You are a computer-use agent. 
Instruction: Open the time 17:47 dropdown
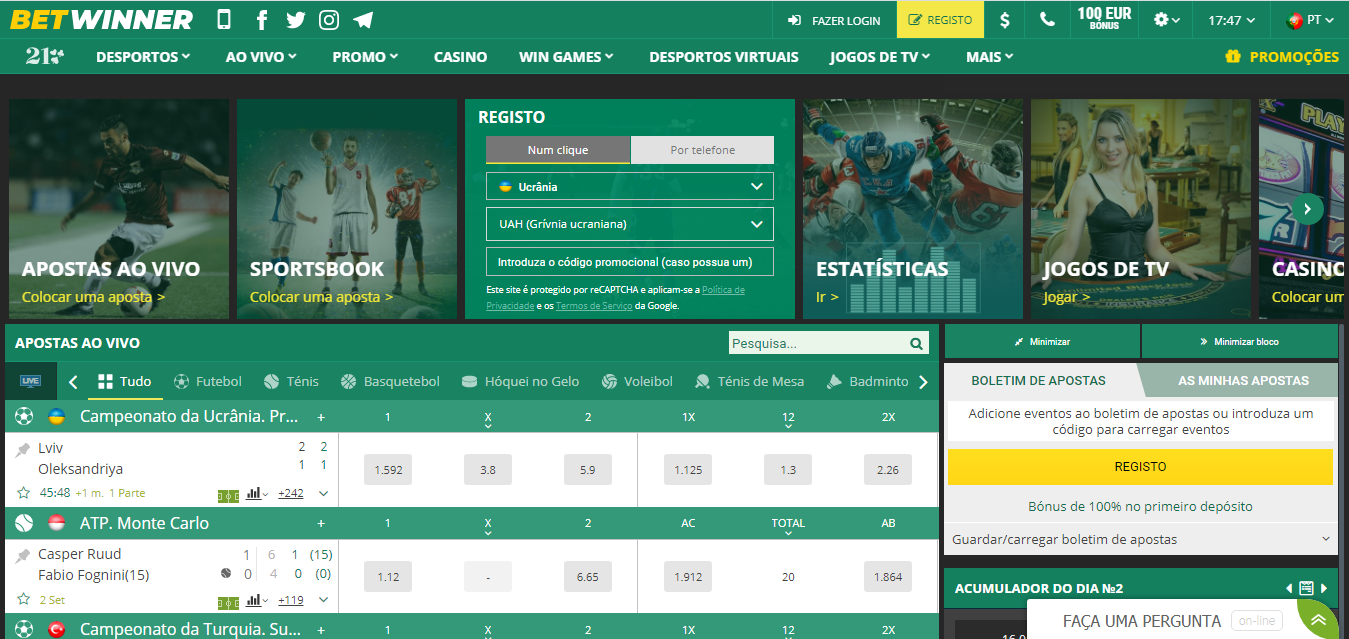1232,20
